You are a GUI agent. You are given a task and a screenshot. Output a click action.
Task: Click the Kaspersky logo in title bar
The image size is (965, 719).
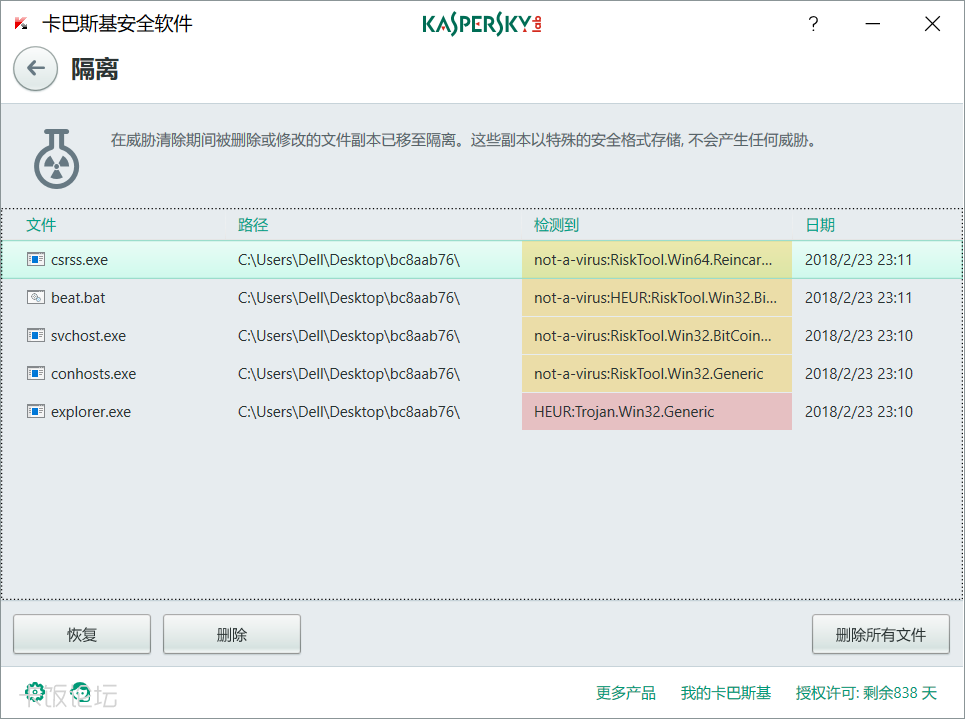point(482,25)
